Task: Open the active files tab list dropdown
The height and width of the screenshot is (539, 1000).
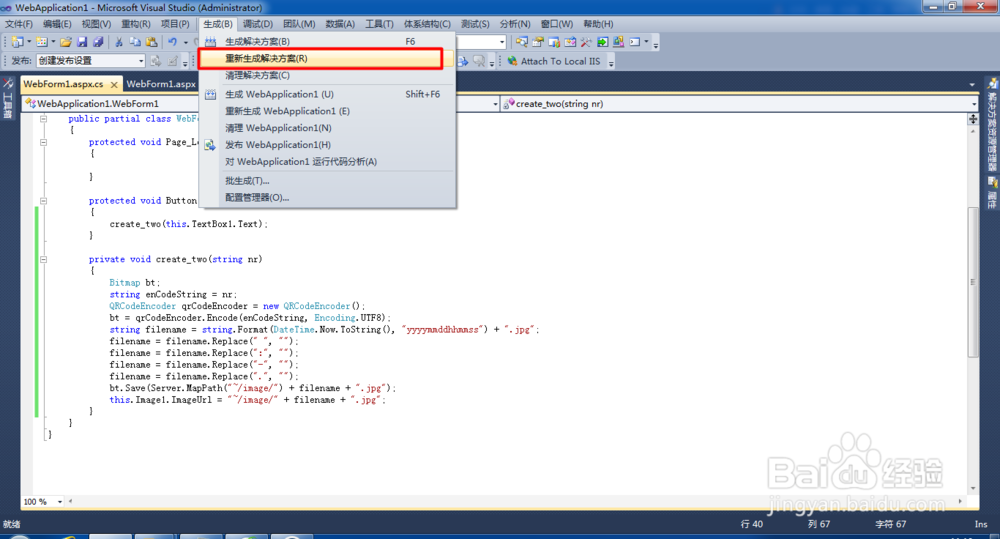Action: [x=972, y=84]
